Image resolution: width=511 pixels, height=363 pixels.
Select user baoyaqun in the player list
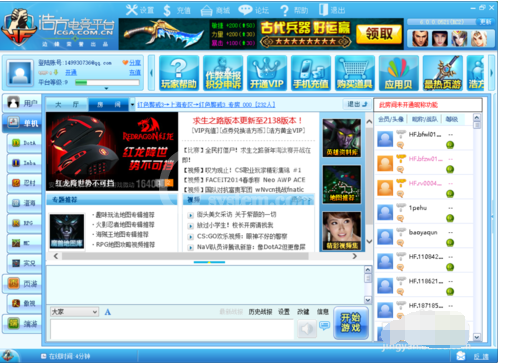pyautogui.click(x=423, y=236)
